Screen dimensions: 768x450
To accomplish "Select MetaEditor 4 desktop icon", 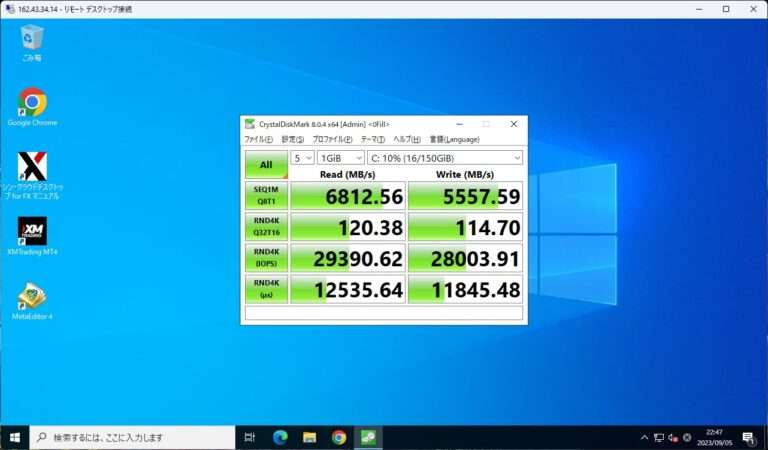I will (x=32, y=296).
